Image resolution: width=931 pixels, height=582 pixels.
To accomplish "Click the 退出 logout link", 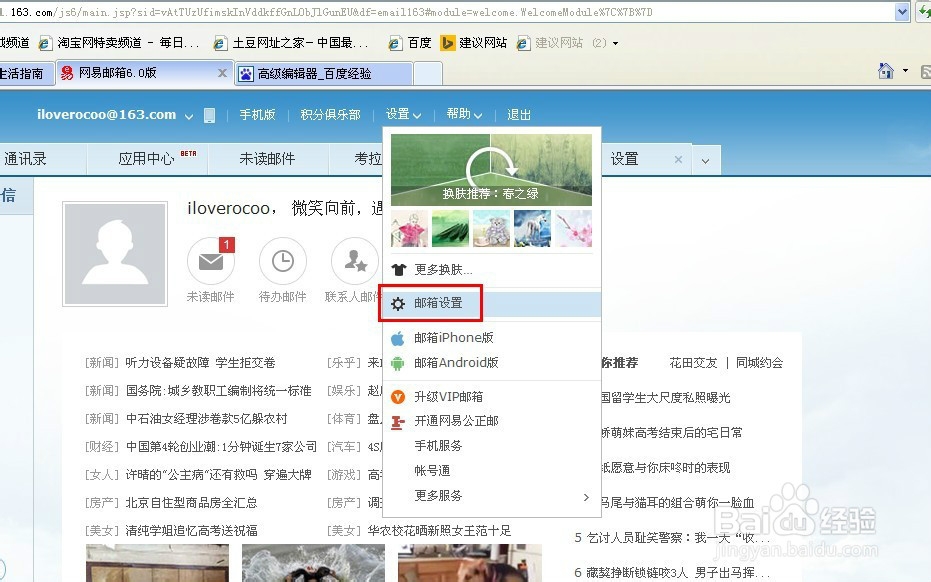I will pos(519,115).
